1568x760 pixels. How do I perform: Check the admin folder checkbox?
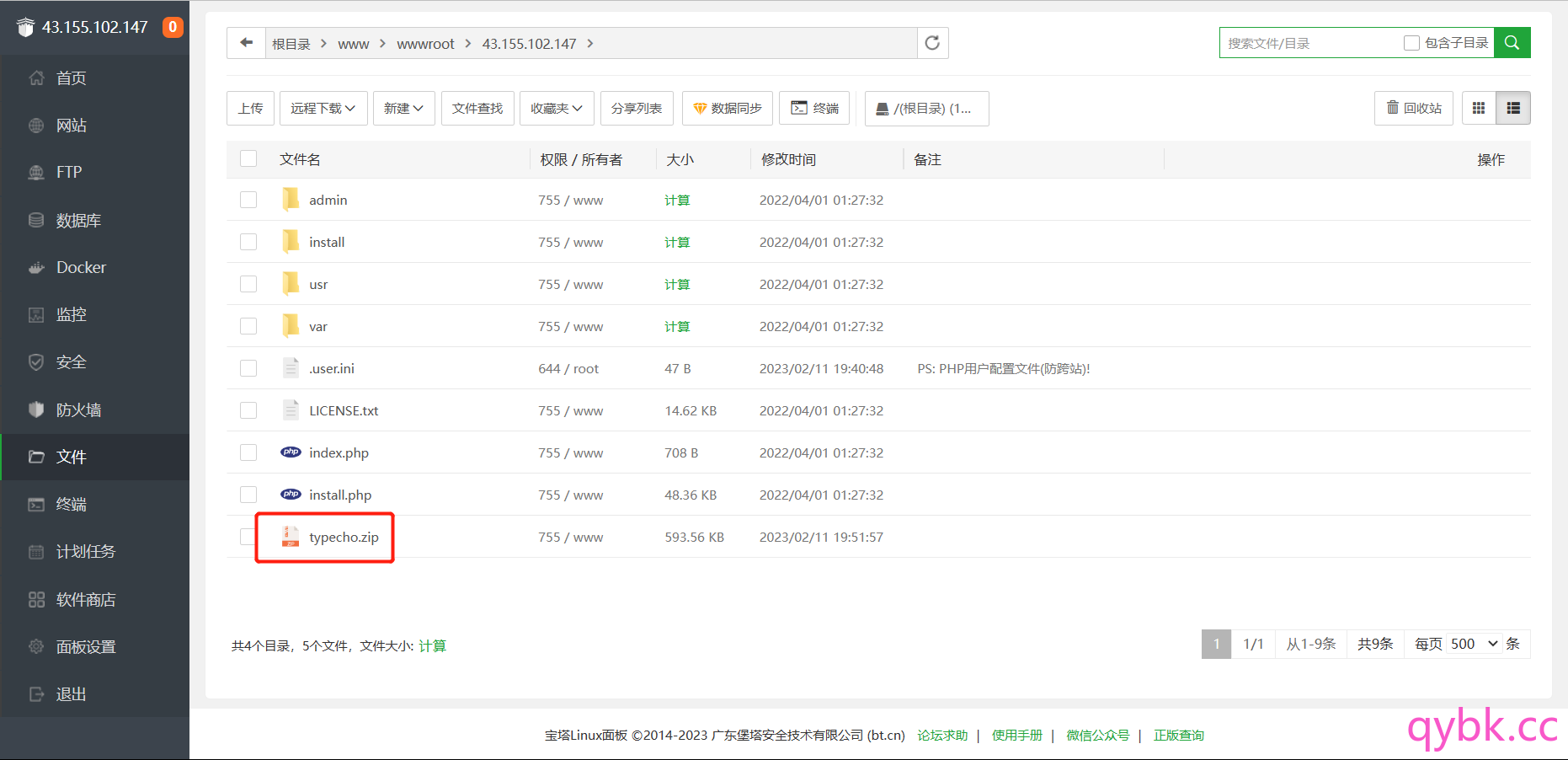(248, 200)
